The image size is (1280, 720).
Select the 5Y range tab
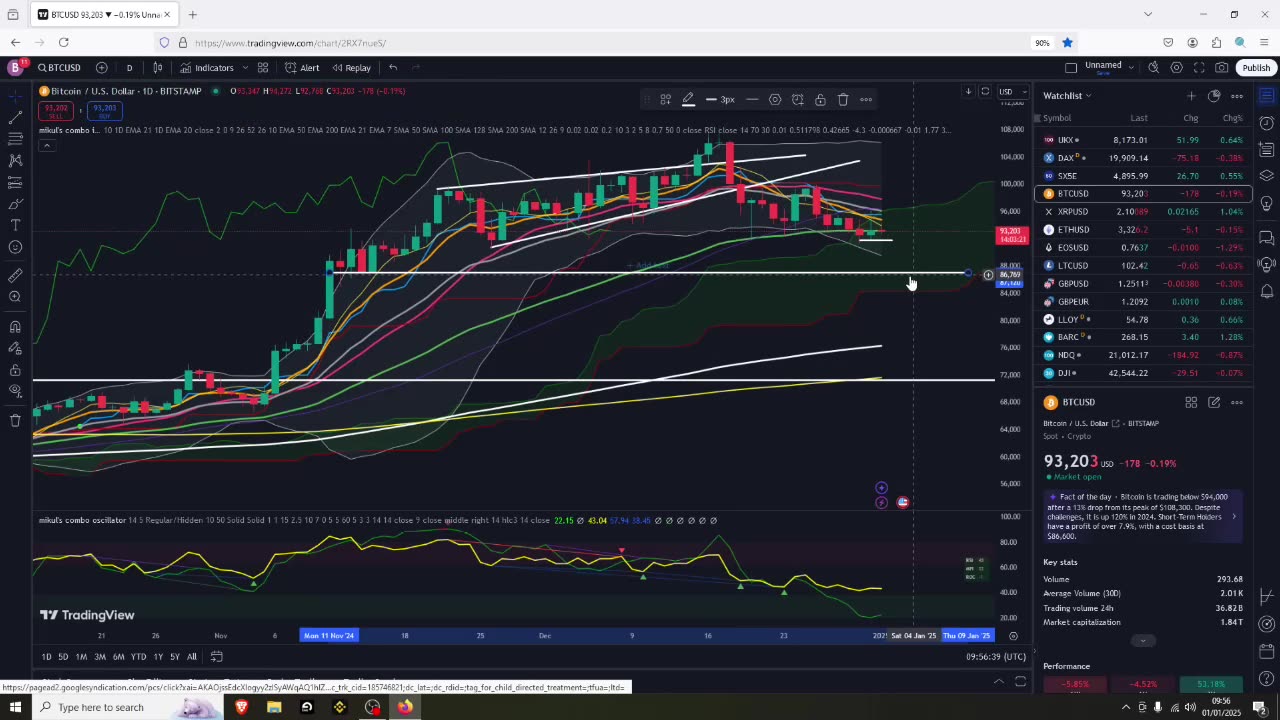pos(174,657)
